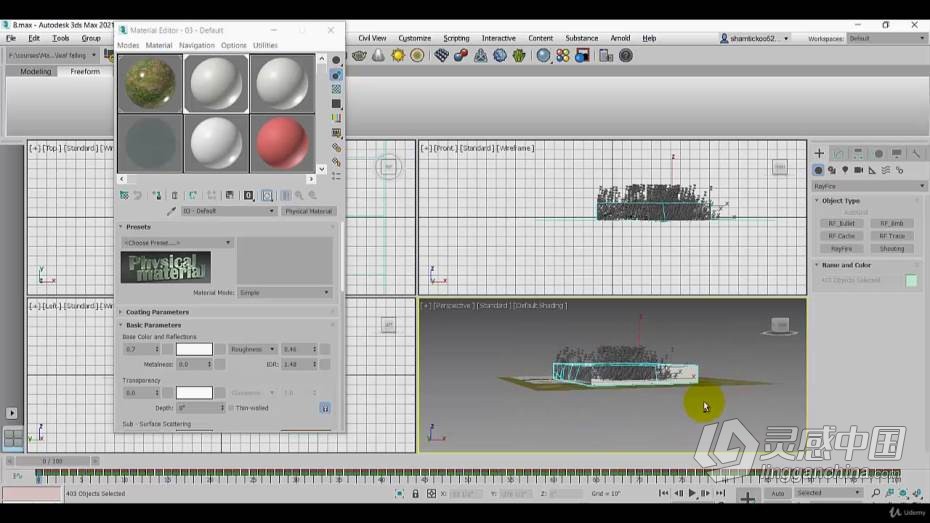Click the red molecule icon in main toolbar

click(461, 56)
